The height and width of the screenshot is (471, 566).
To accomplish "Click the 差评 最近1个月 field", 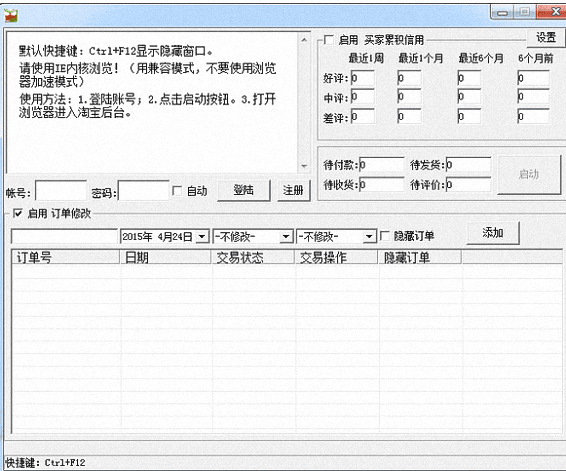I will 409,116.
